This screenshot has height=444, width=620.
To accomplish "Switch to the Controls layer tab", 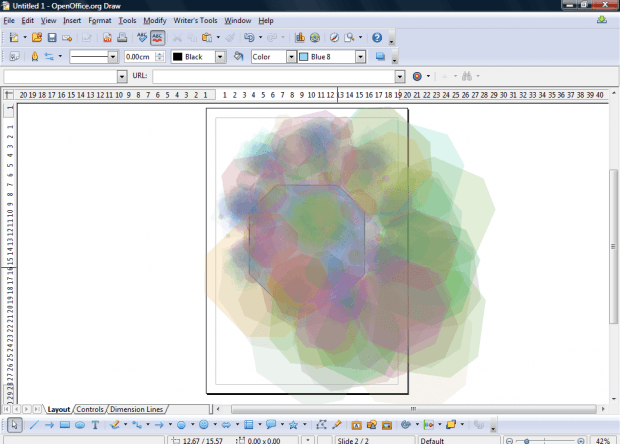I will pos(90,409).
